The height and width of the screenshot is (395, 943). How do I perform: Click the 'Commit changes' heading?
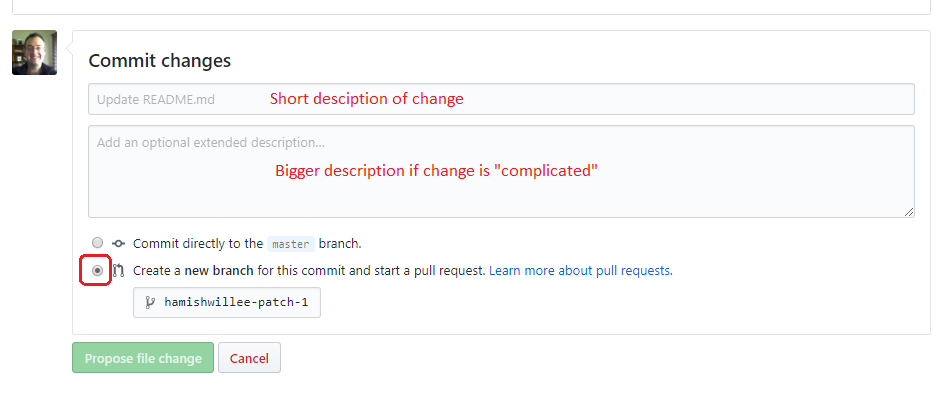(x=159, y=61)
